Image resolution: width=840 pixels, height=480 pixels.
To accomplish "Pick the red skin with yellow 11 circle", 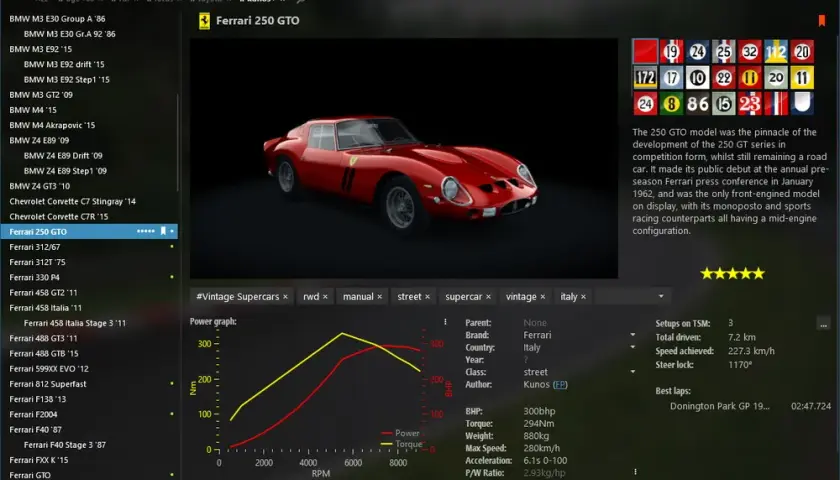I will (749, 78).
